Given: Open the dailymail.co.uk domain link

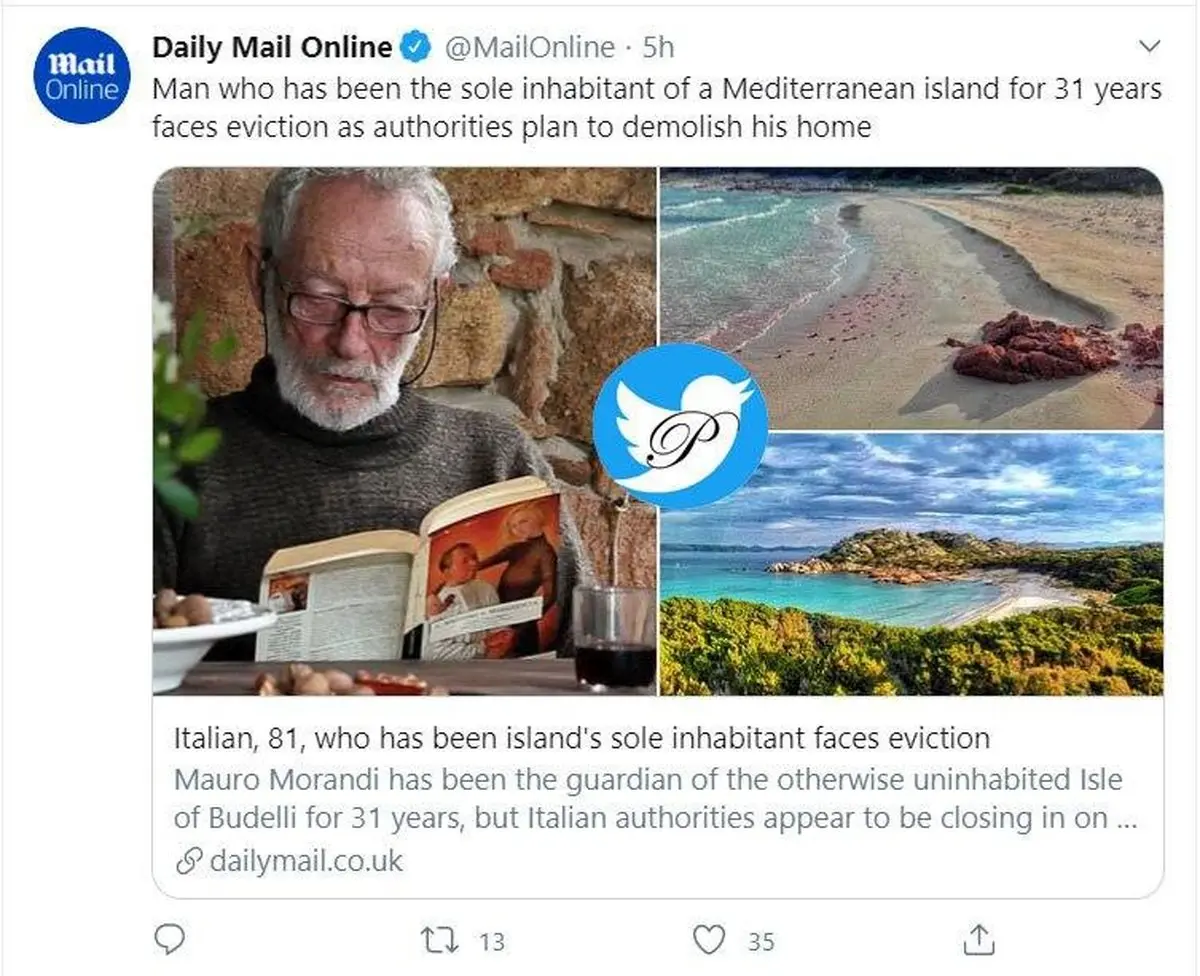Looking at the screenshot, I should tap(306, 861).
